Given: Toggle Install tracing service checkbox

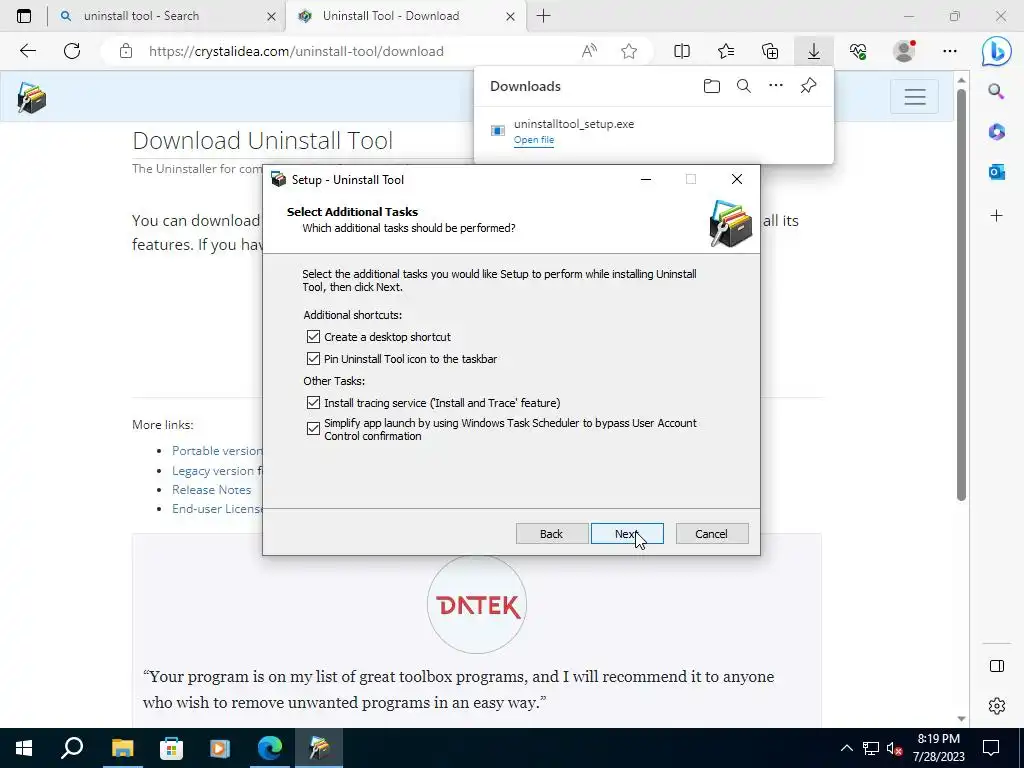Looking at the screenshot, I should point(313,403).
